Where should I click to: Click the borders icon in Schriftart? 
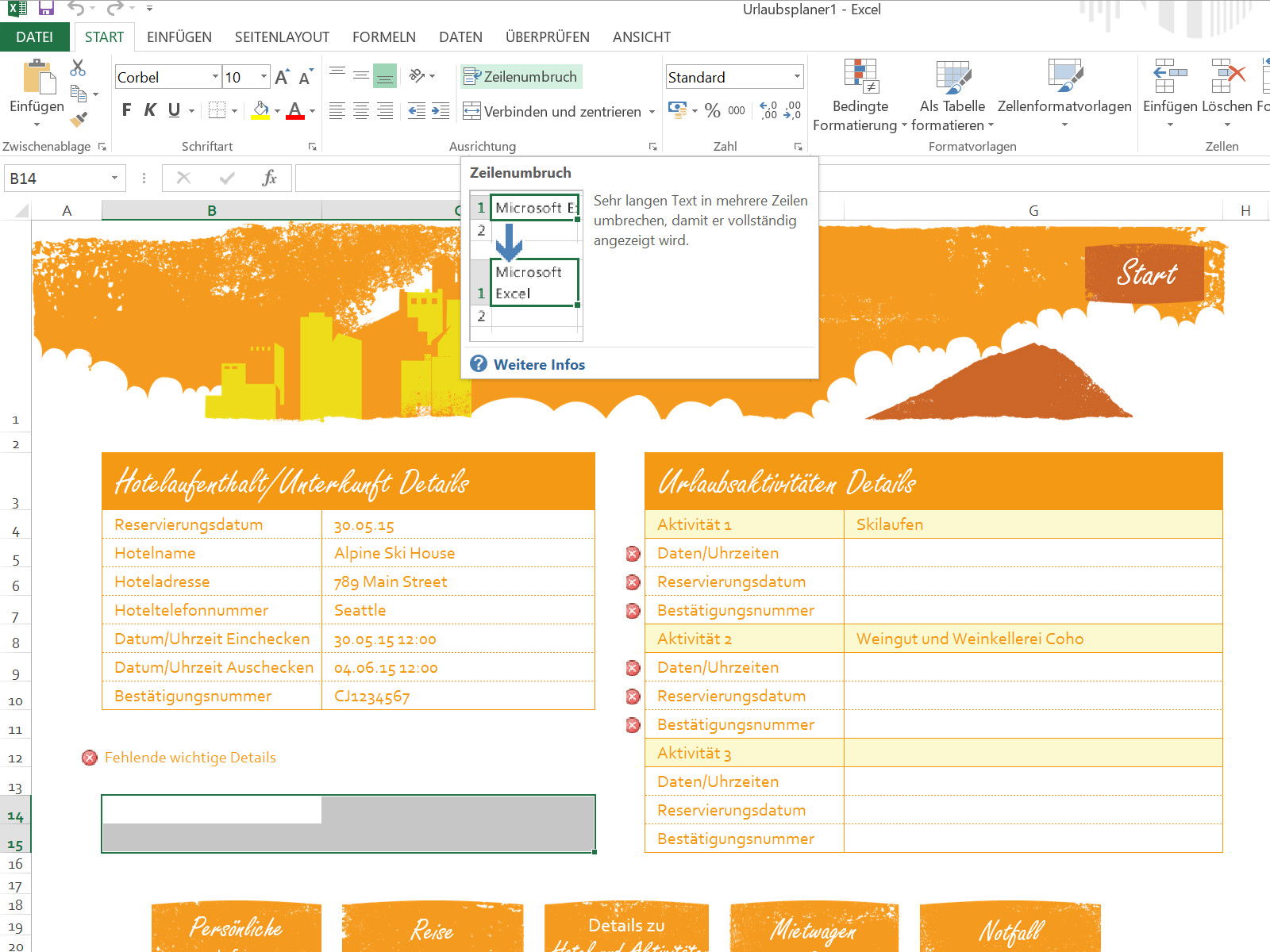[217, 110]
